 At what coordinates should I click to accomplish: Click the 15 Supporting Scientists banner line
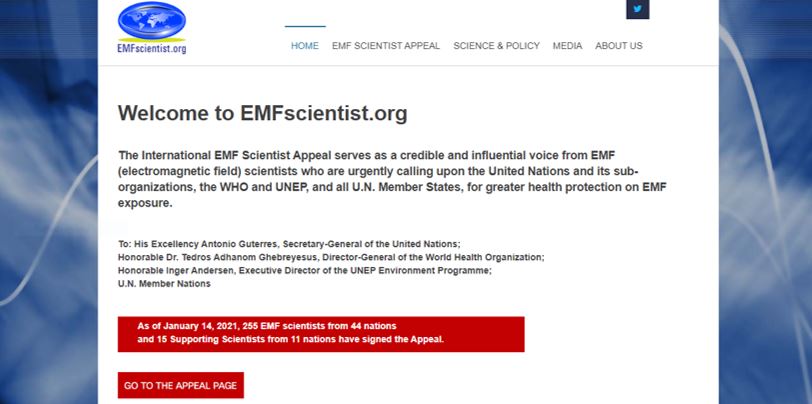click(x=291, y=340)
